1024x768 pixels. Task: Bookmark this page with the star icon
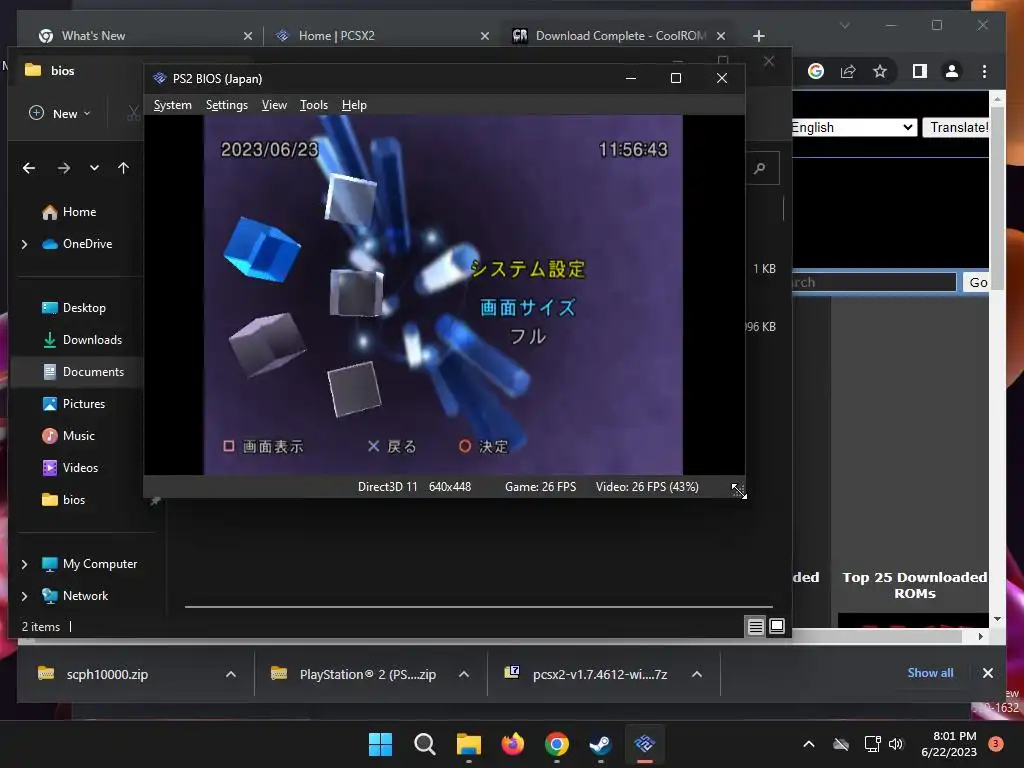tap(880, 71)
